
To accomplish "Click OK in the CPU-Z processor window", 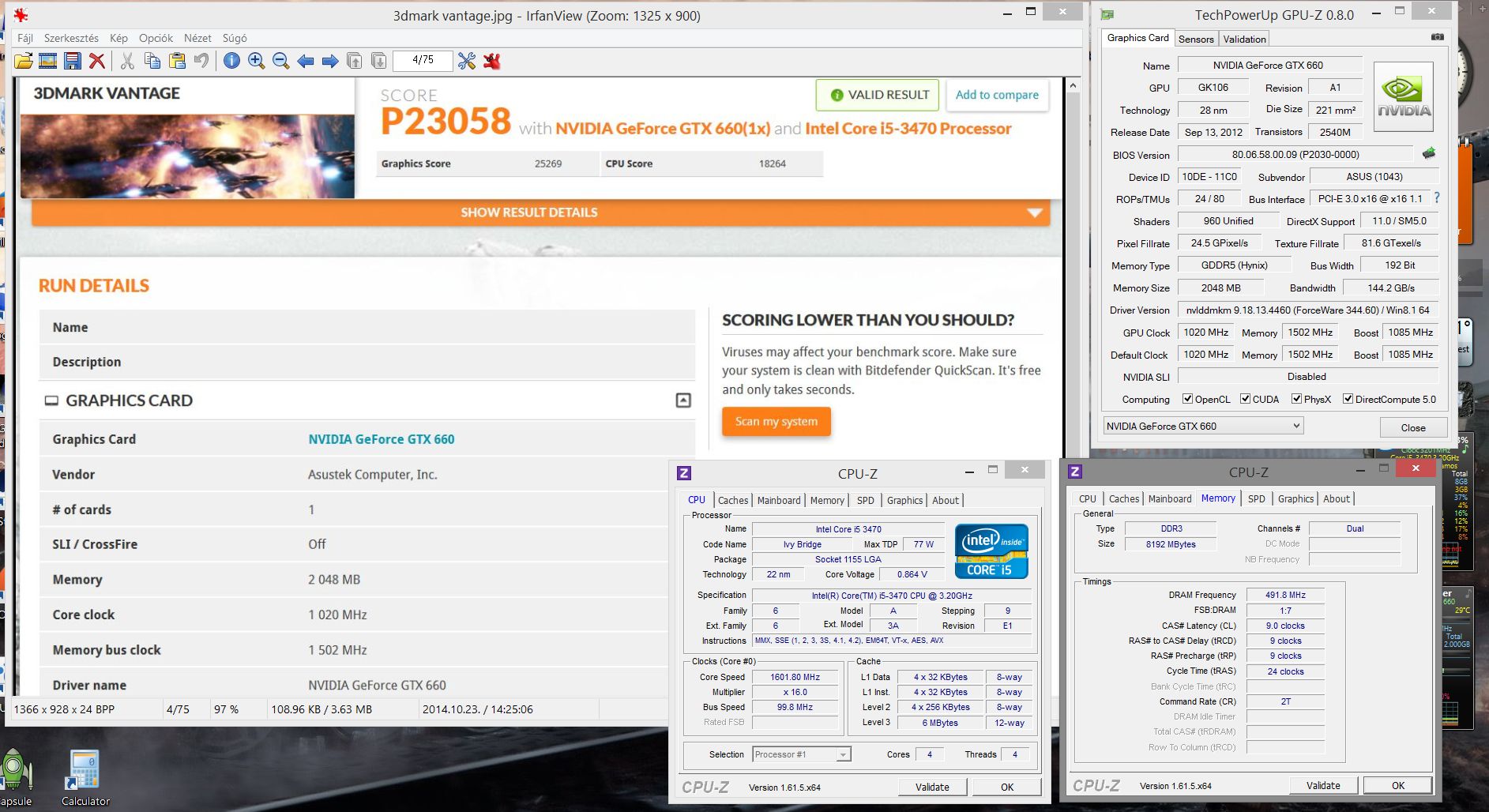I will (x=1007, y=787).
